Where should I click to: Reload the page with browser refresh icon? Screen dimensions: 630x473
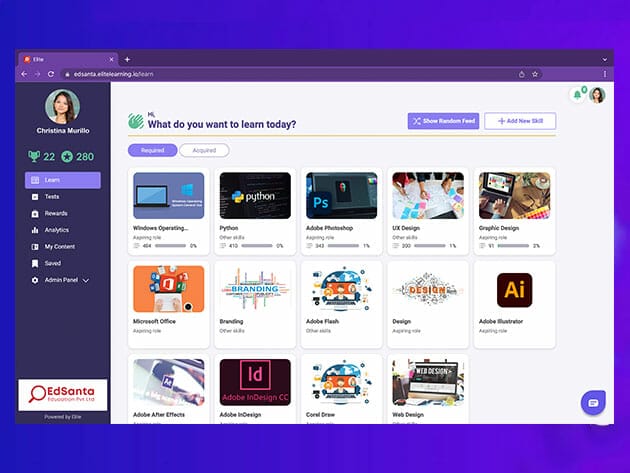point(51,74)
